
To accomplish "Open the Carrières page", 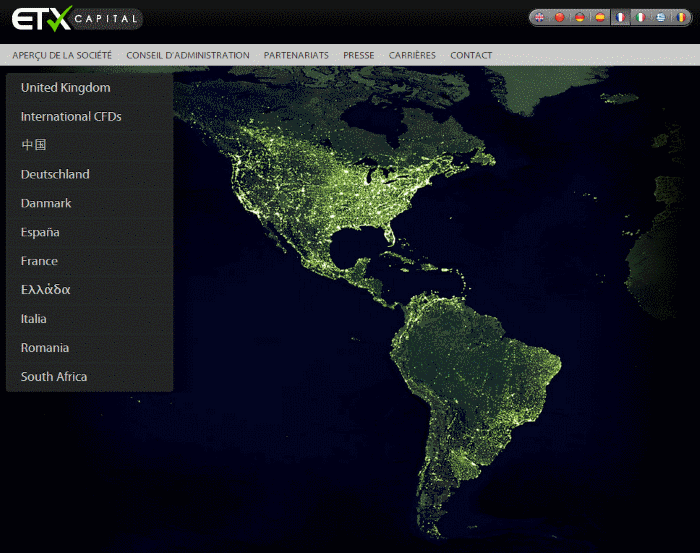I will tap(412, 55).
